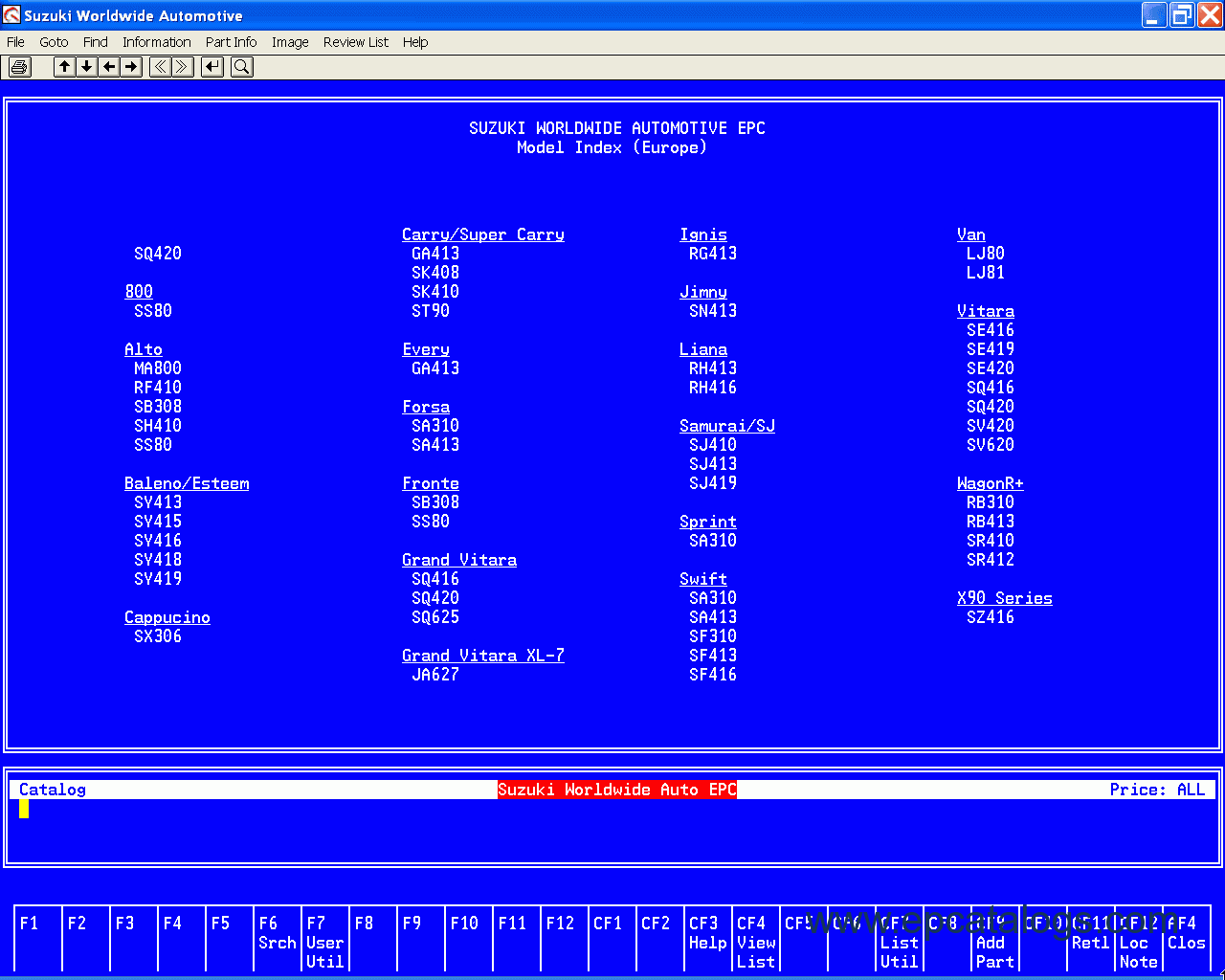Select model SR412 under WagonR+
1225x980 pixels.
pos(991,560)
